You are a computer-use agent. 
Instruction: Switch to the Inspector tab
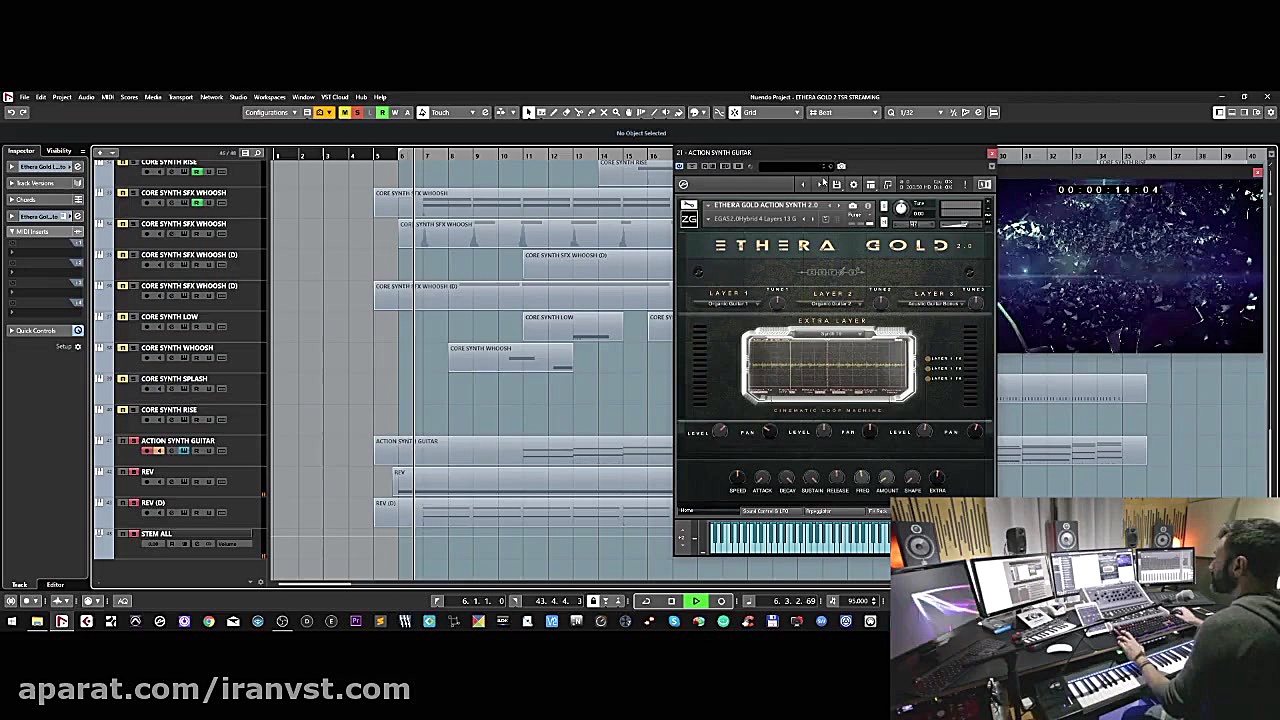pos(21,151)
